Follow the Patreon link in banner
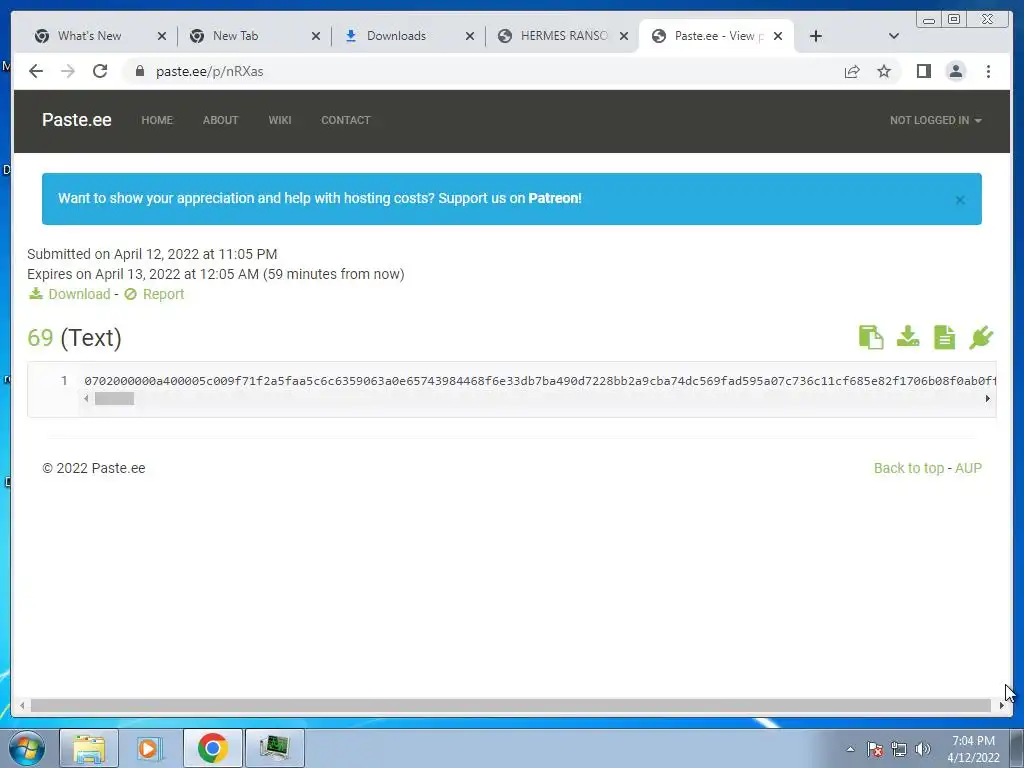The width and height of the screenshot is (1024, 768). pyautogui.click(x=554, y=198)
